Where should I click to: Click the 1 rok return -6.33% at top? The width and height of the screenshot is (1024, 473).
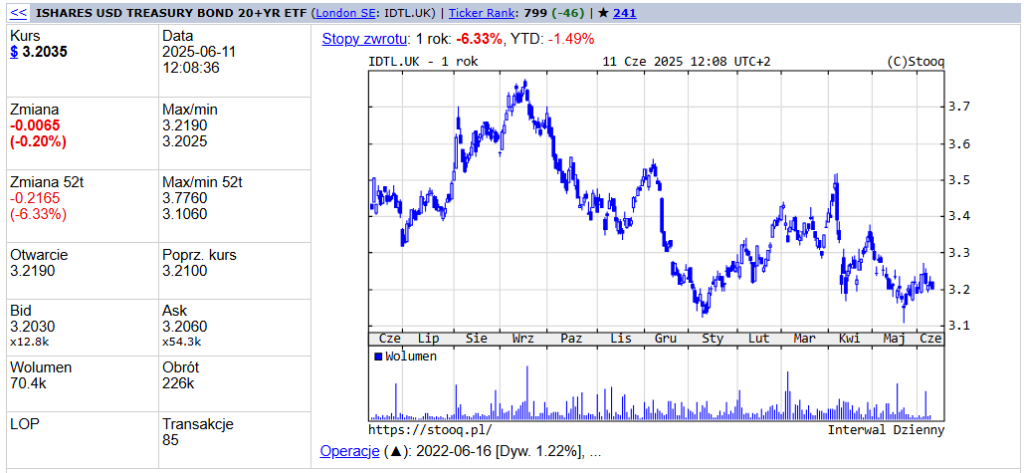pyautogui.click(x=479, y=39)
